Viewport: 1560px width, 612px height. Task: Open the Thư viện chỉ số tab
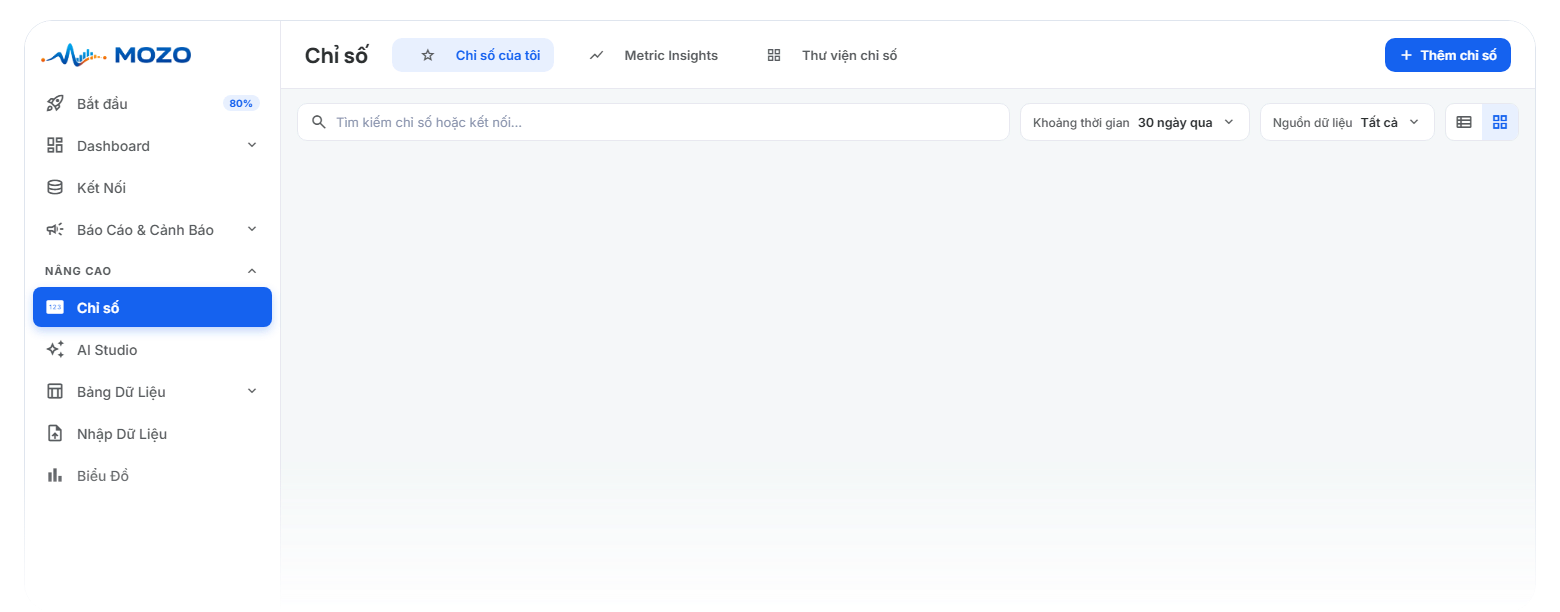(x=831, y=55)
